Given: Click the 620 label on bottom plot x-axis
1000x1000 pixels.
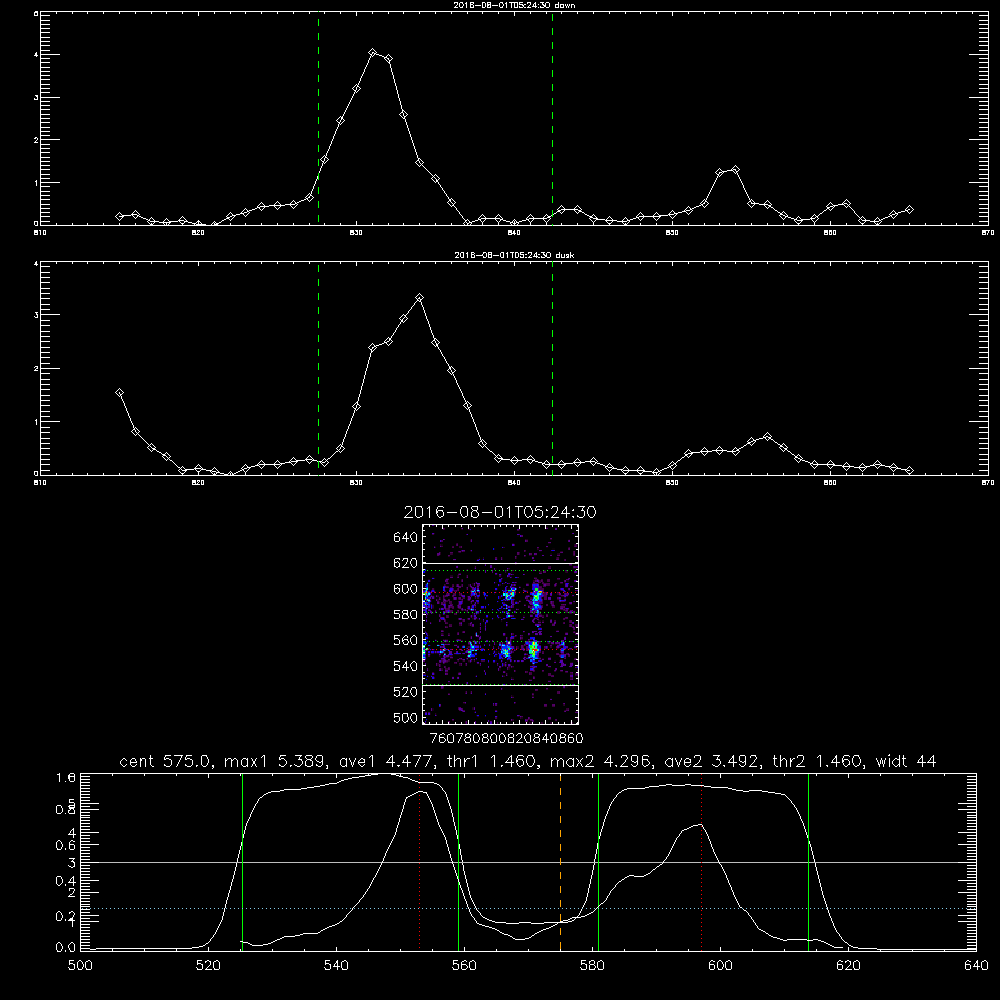Looking at the screenshot, I should click(848, 966).
